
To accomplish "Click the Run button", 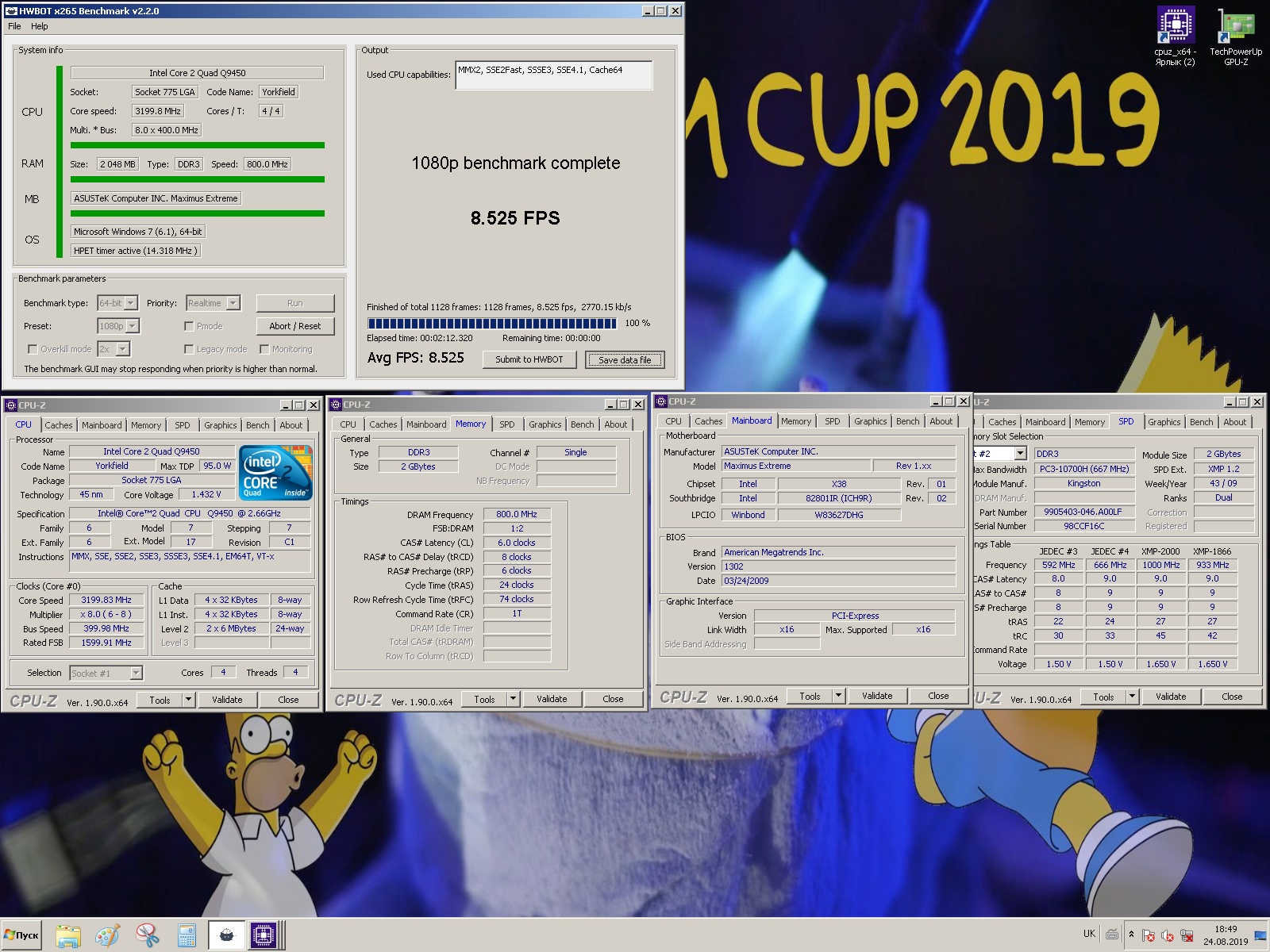I will [295, 303].
